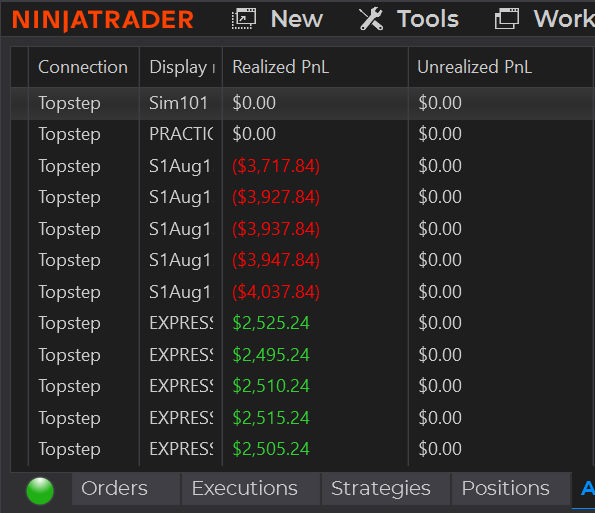Sort by the Display name column header
The width and height of the screenshot is (595, 513).
181,67
